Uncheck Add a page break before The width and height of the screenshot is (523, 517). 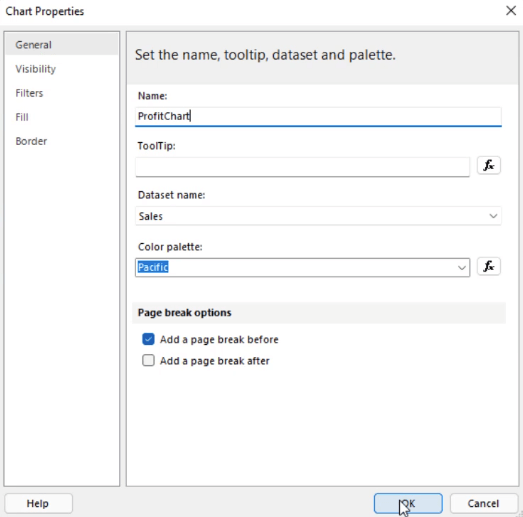click(x=148, y=339)
